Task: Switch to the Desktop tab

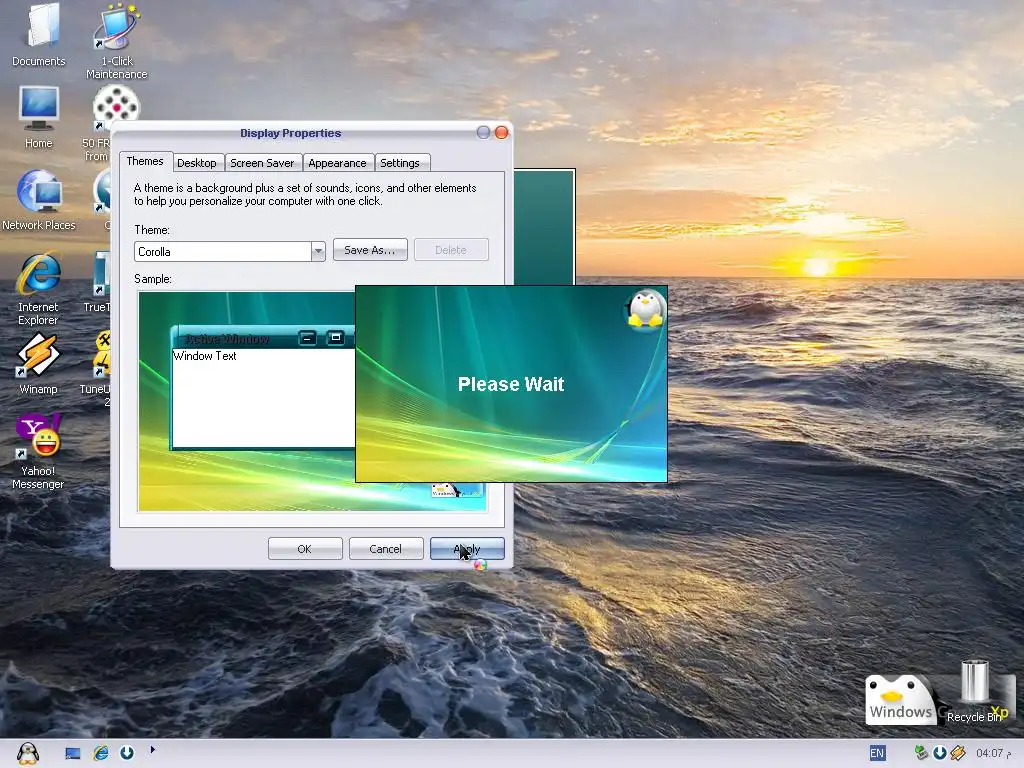Action: click(x=197, y=163)
